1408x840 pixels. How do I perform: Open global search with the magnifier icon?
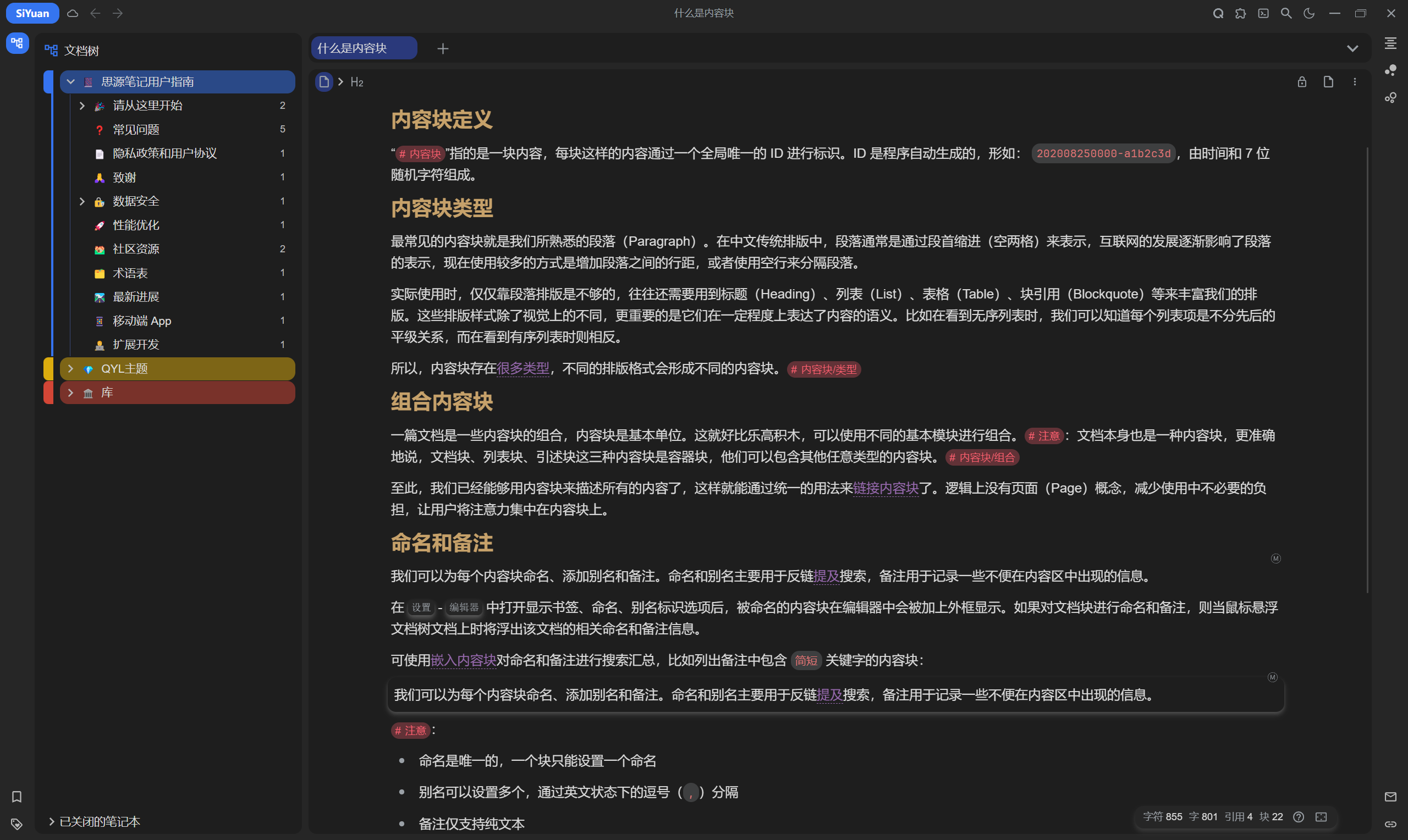1286,13
